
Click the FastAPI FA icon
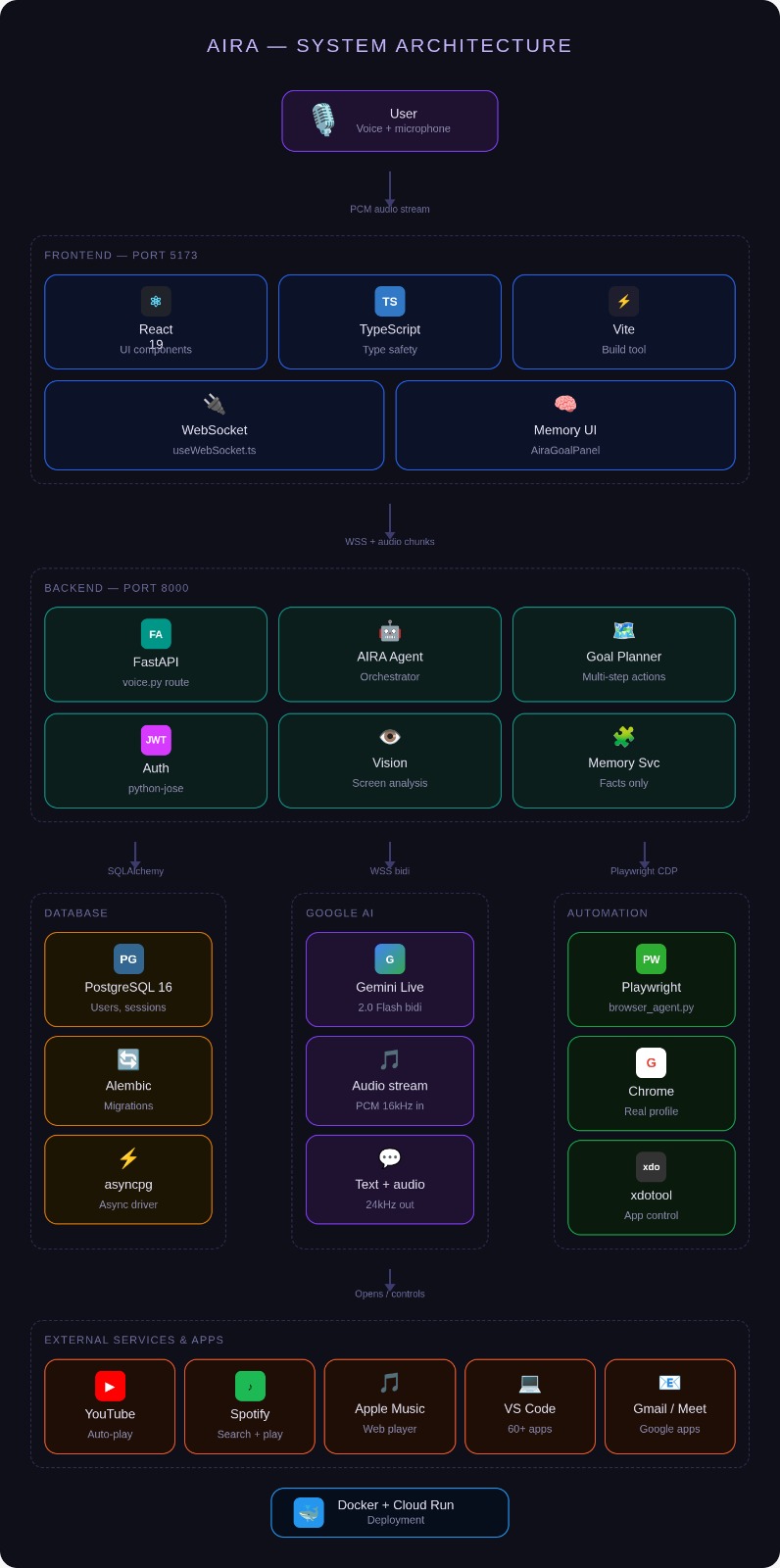[x=156, y=634]
